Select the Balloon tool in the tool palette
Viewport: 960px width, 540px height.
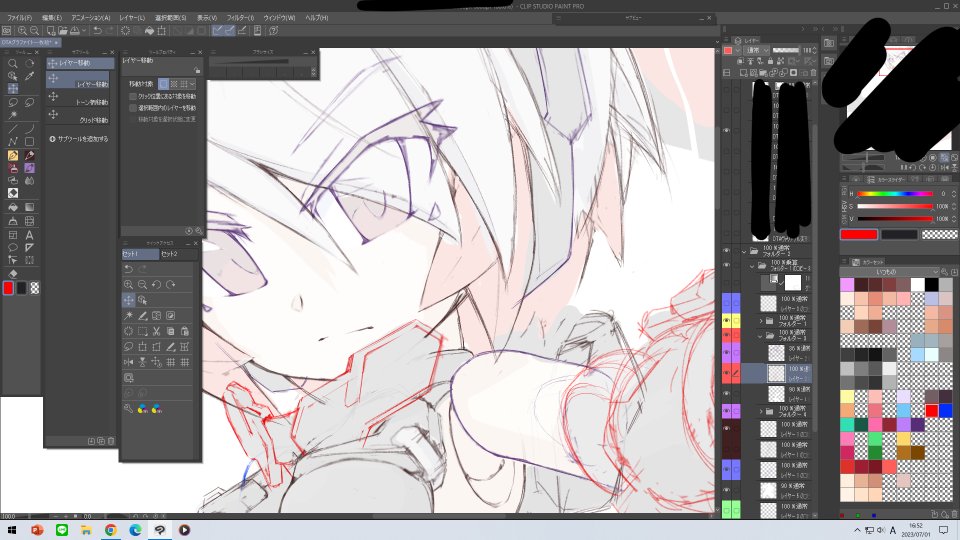click(x=12, y=247)
